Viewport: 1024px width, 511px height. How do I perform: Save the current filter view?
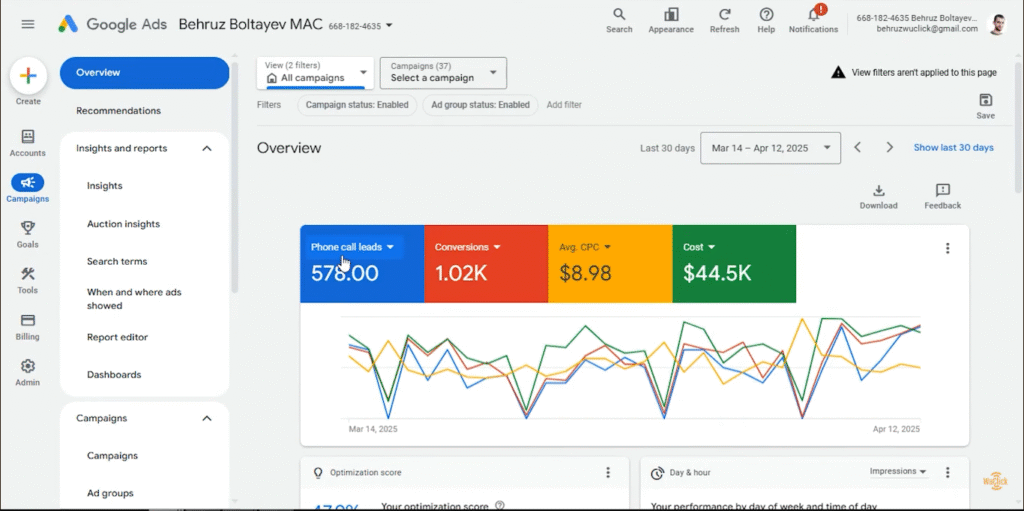(985, 106)
